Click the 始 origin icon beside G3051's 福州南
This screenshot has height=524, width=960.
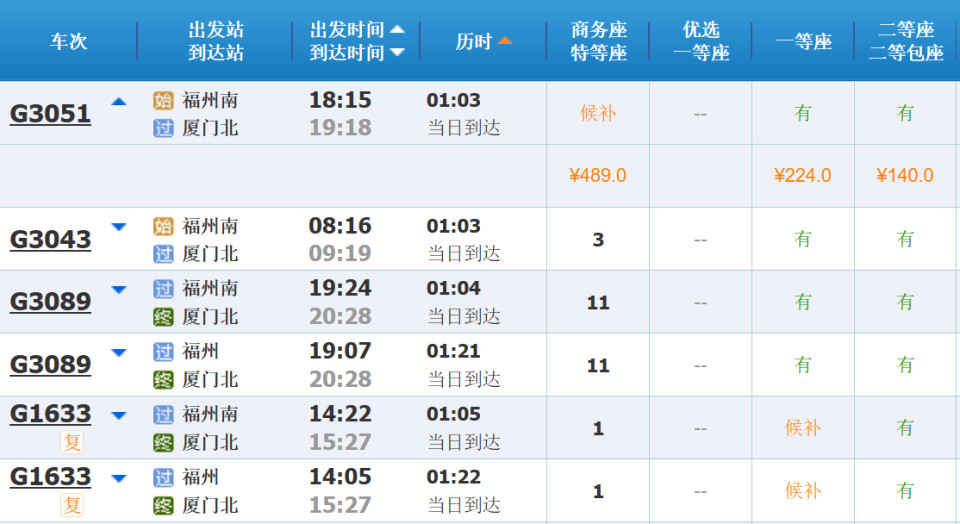coord(163,100)
